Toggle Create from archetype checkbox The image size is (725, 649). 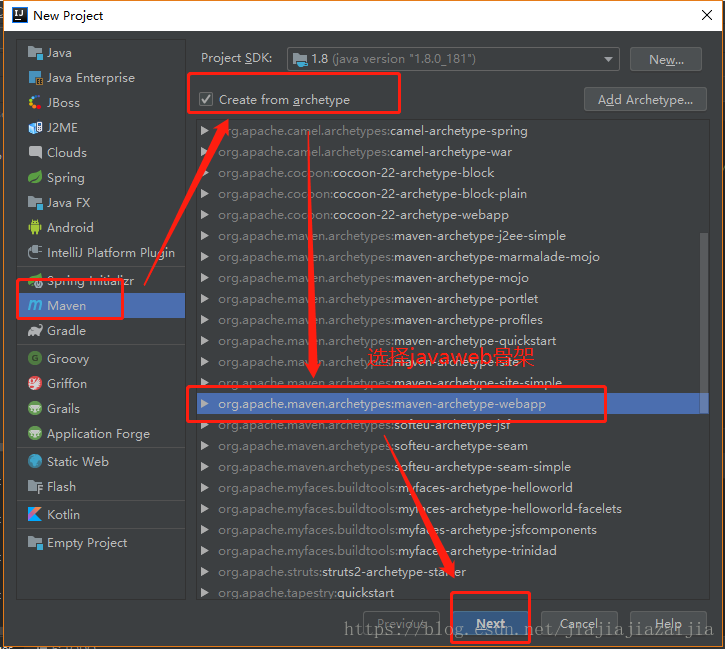206,99
